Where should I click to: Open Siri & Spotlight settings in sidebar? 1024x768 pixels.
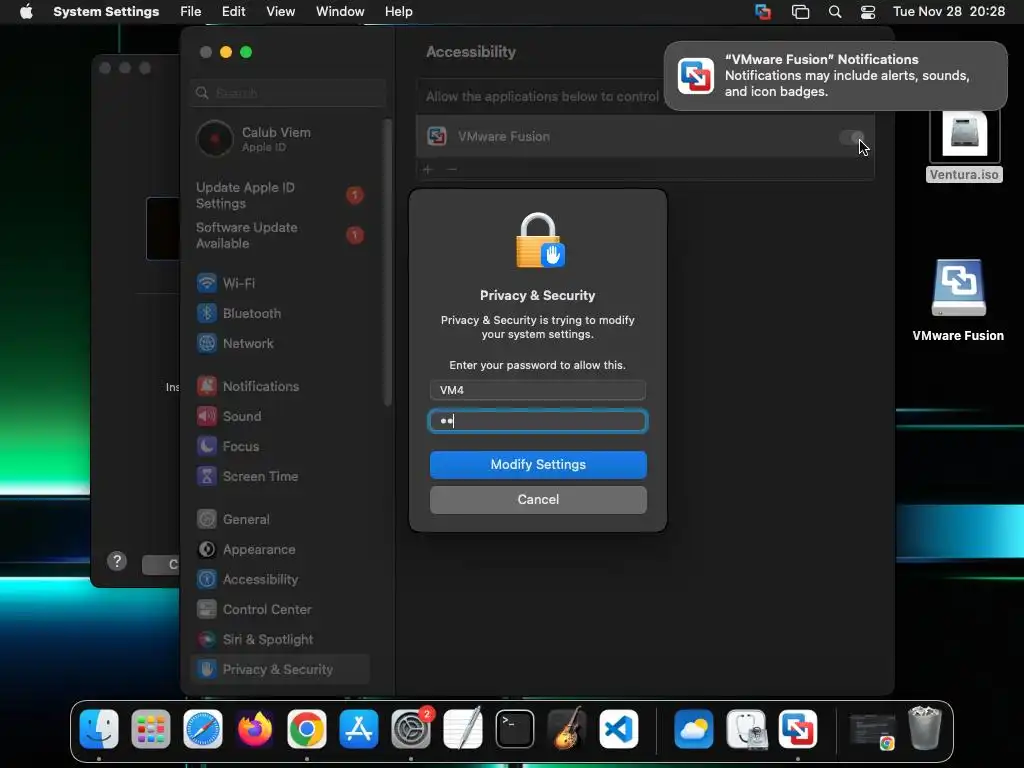tap(281, 640)
